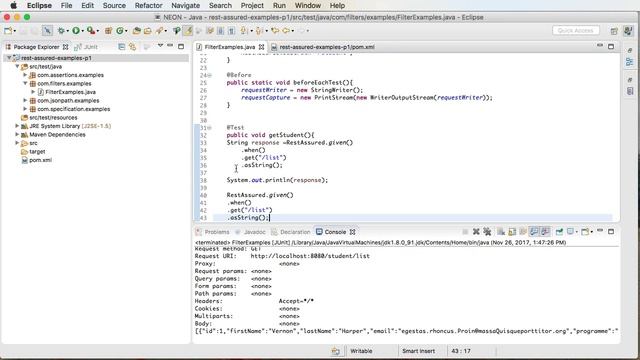The height and width of the screenshot is (360, 640).
Task: Switch to the JUnit view tab
Action: click(86, 47)
